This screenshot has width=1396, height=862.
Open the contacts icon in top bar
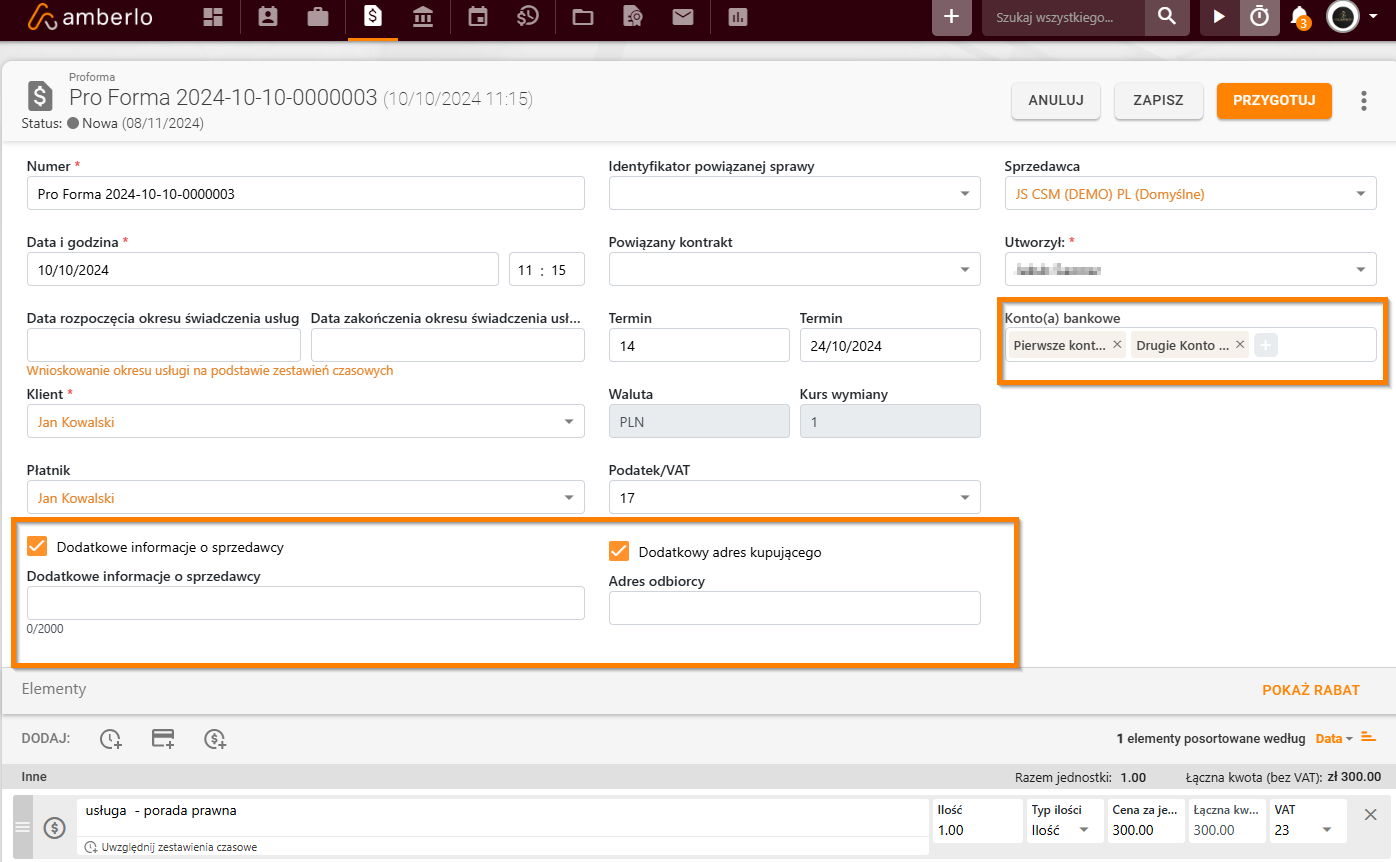(267, 17)
